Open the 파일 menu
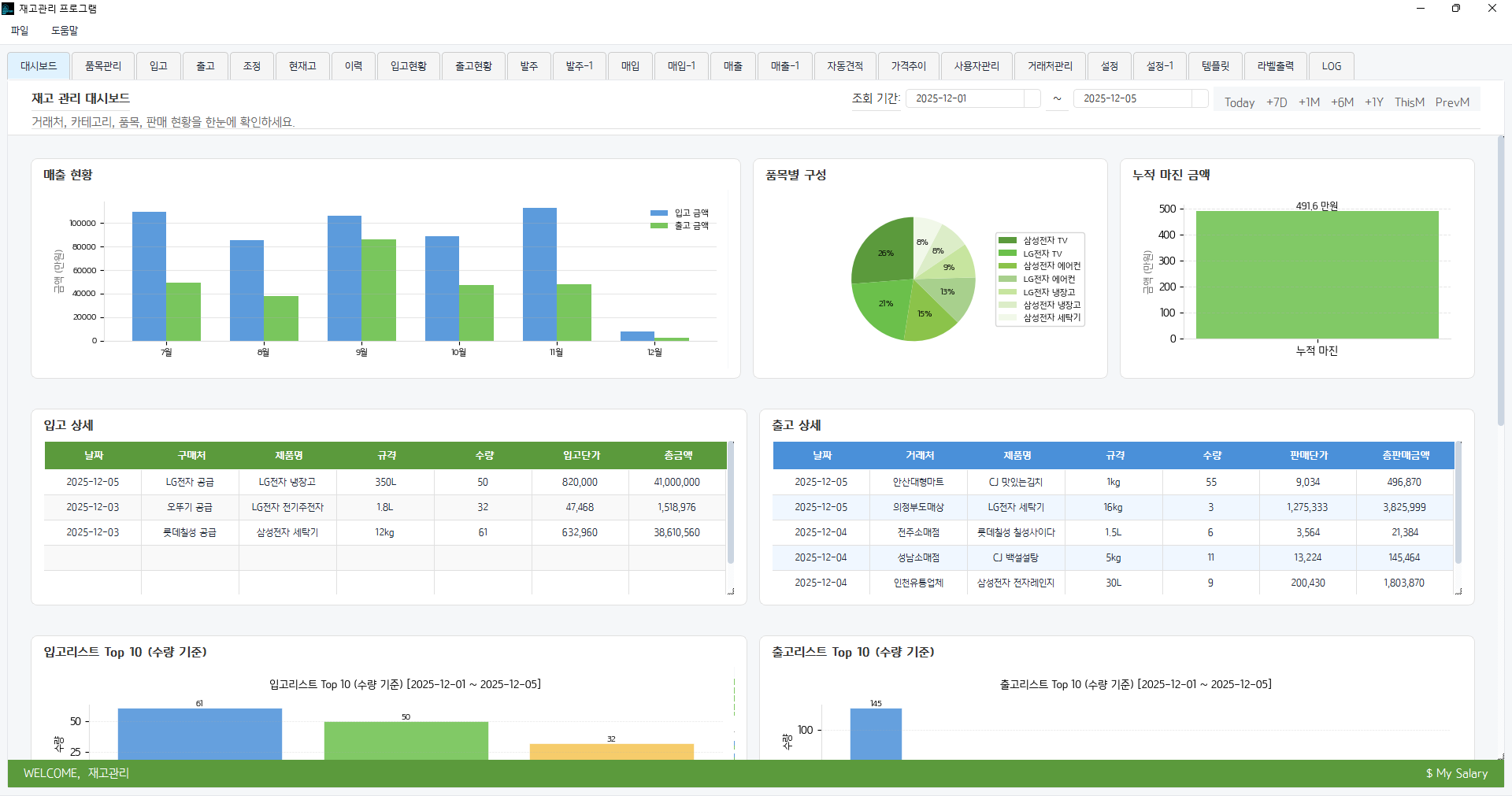The width and height of the screenshot is (1512, 796). (x=20, y=31)
